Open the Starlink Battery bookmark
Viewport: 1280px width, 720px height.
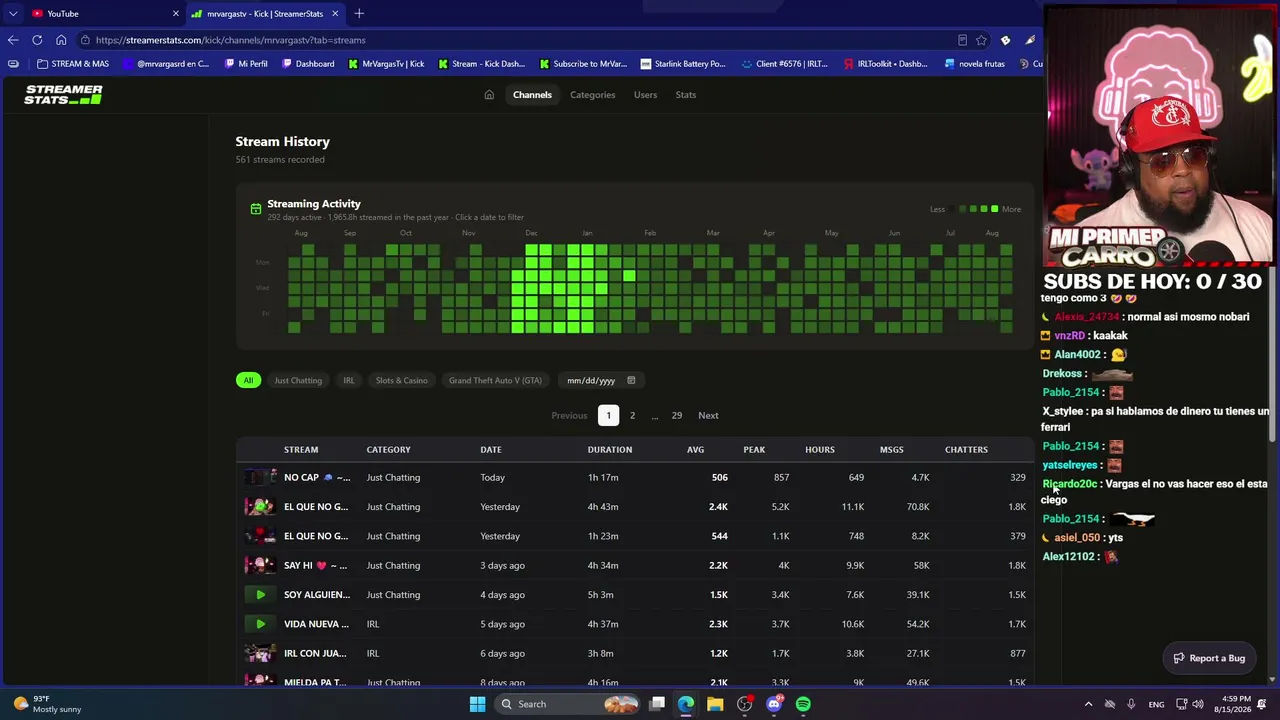tap(683, 64)
